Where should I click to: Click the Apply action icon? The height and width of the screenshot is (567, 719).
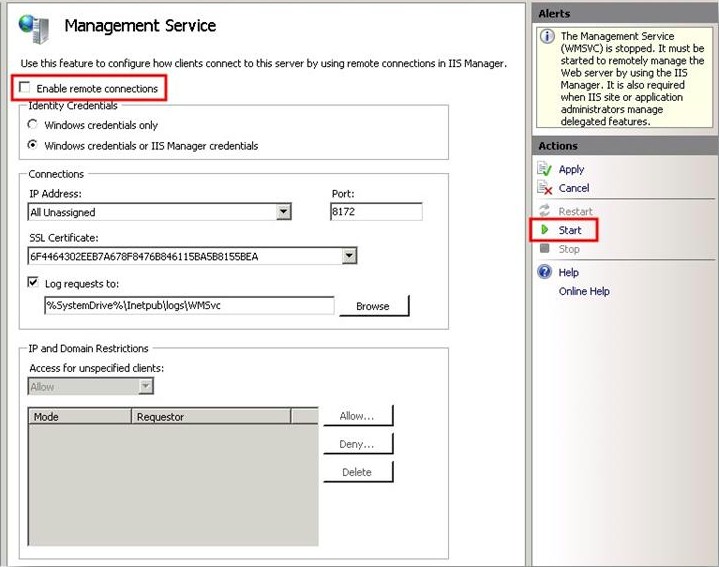click(x=544, y=169)
